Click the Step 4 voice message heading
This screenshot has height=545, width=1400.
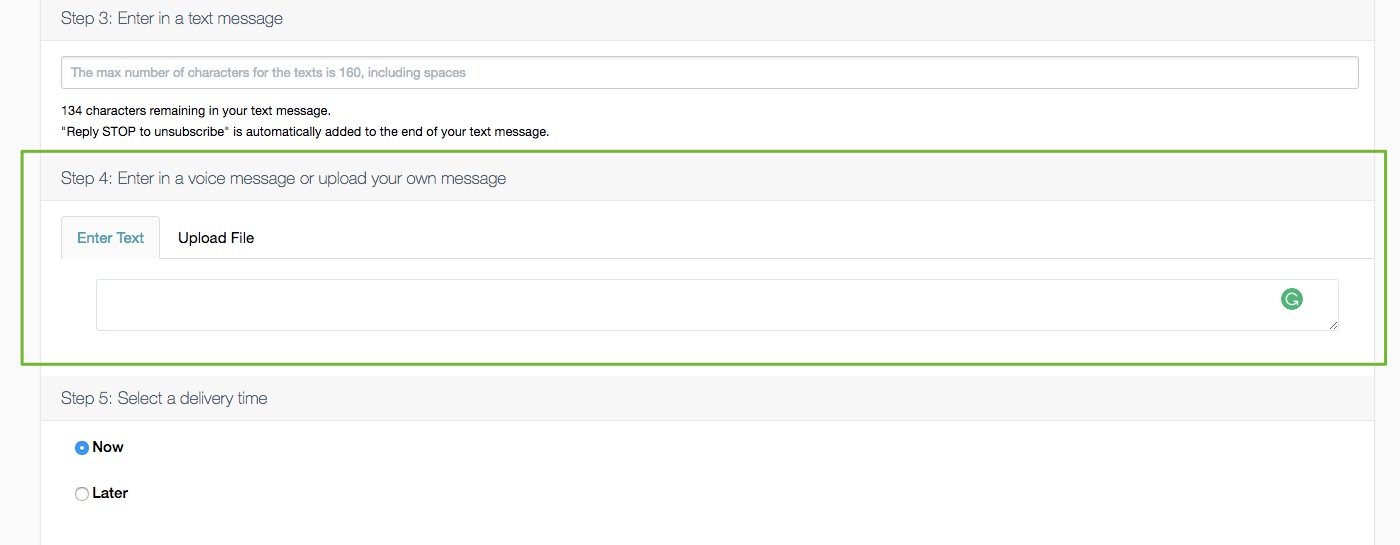tap(283, 178)
